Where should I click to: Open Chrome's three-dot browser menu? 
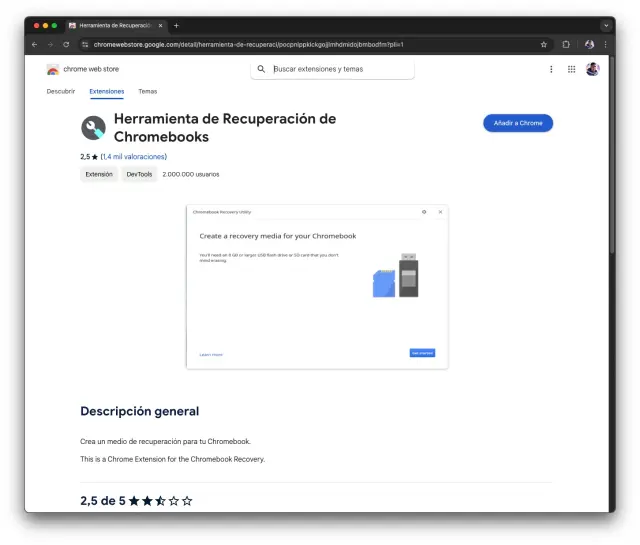coord(605,44)
